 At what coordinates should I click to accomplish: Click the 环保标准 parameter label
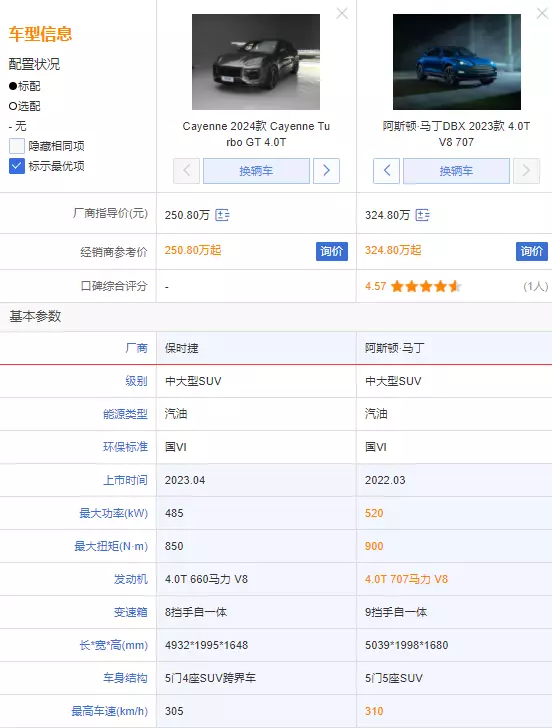point(125,447)
